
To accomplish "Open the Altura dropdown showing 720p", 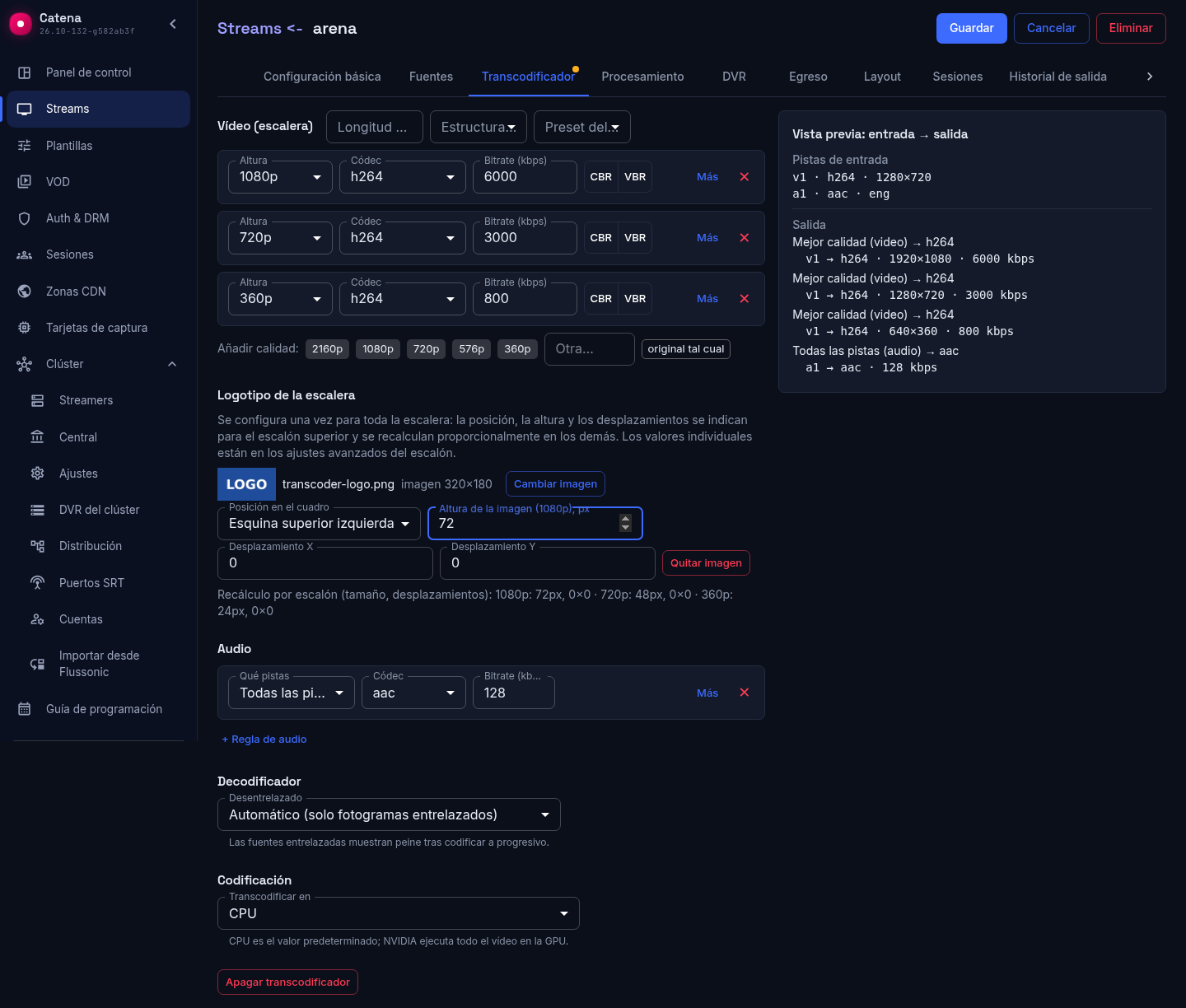I will [x=280, y=238].
